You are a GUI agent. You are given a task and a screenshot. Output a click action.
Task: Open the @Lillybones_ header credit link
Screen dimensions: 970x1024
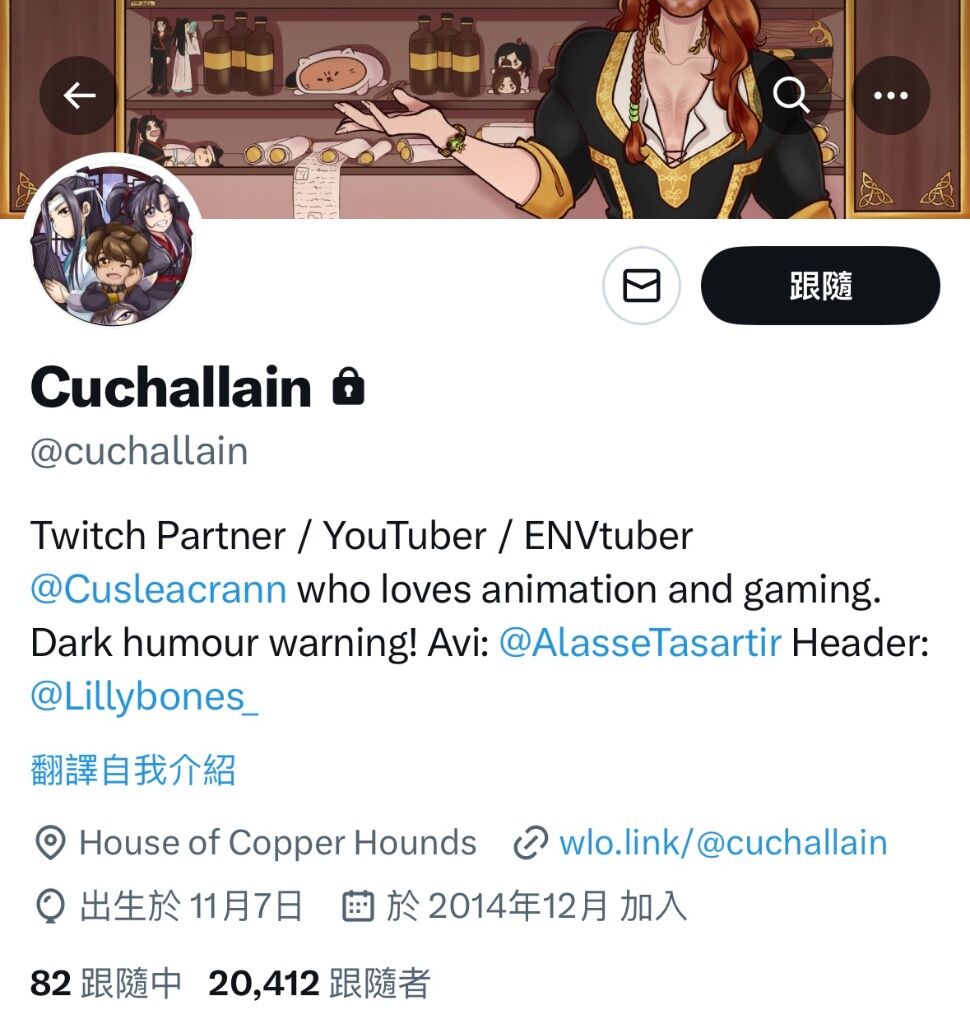pyautogui.click(x=144, y=697)
